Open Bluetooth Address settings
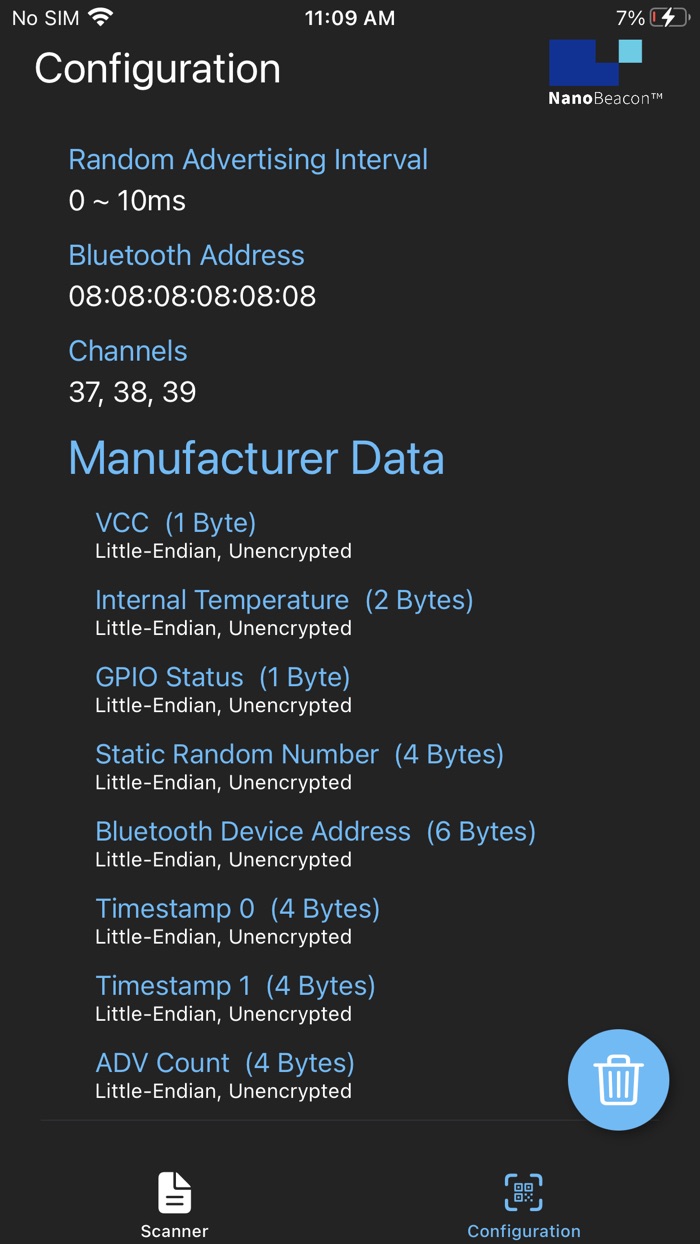 (186, 256)
